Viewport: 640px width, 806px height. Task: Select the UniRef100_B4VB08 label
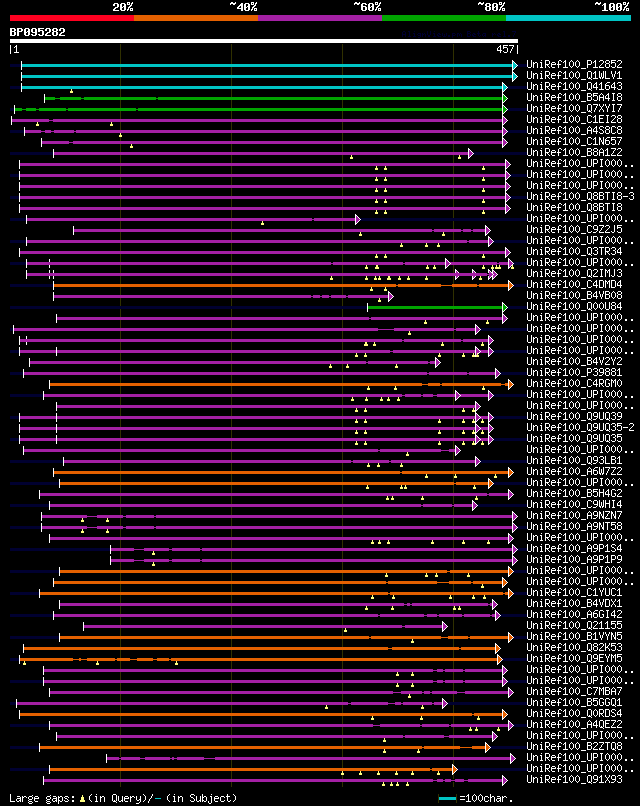574,296
